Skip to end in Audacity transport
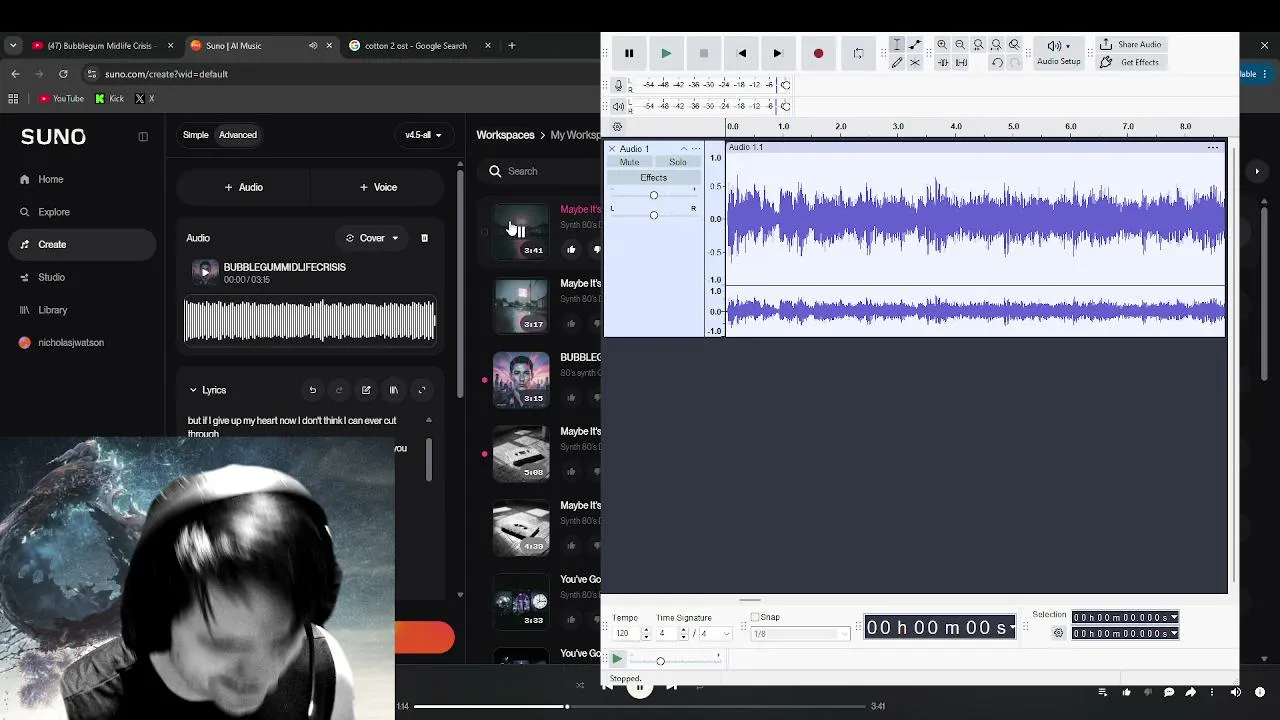The height and width of the screenshot is (720, 1280). pos(778,54)
